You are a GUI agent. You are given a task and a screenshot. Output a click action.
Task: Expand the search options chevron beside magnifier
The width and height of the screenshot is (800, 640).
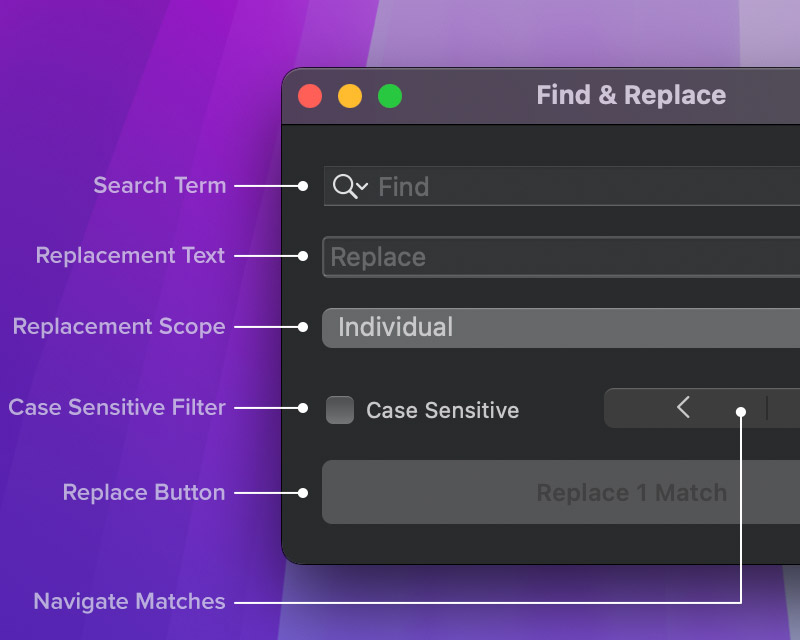pyautogui.click(x=362, y=187)
